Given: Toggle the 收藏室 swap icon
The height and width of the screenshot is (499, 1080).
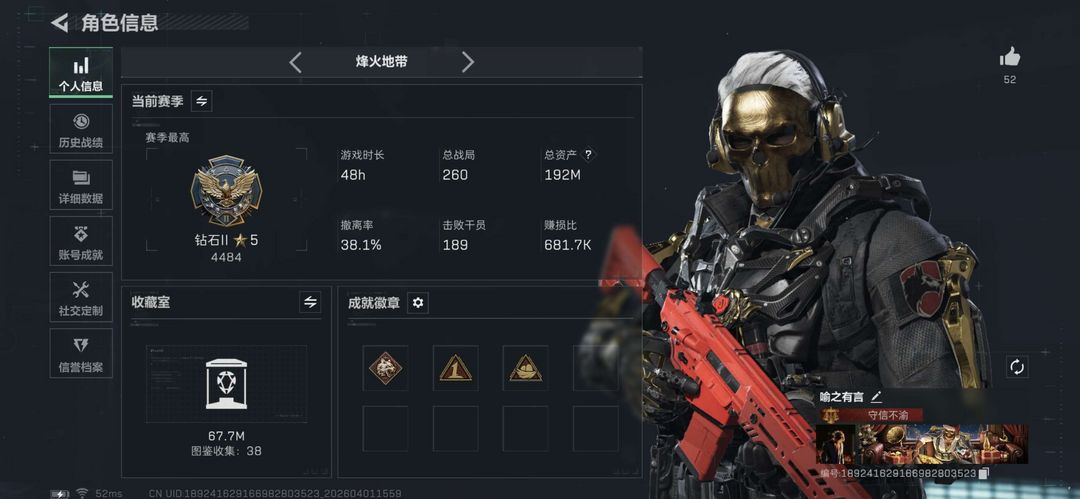Looking at the screenshot, I should (x=310, y=302).
